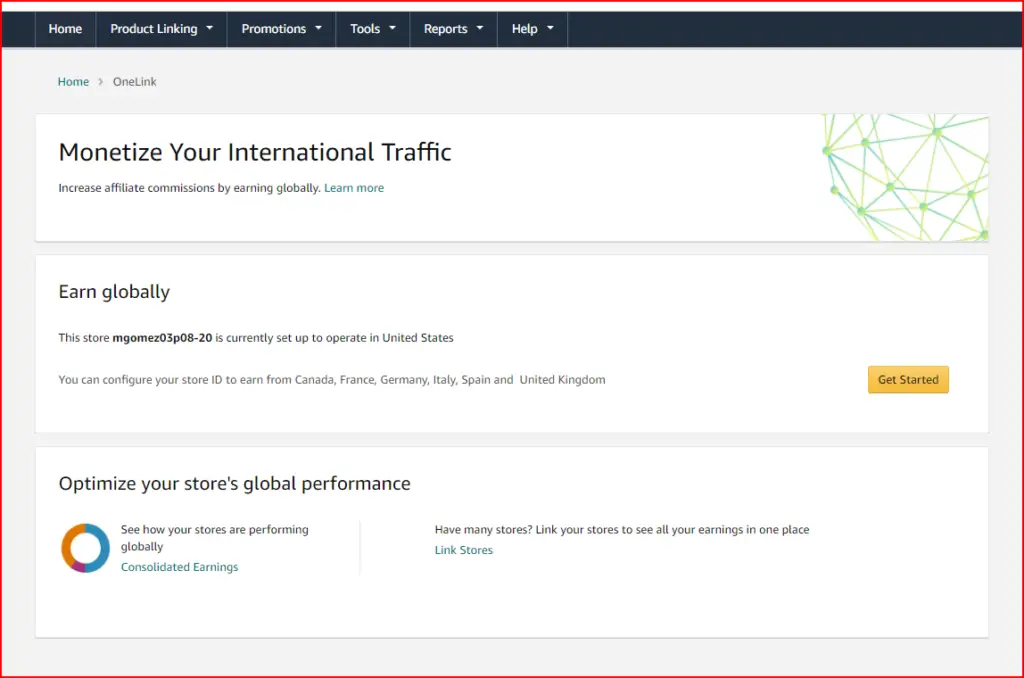Open the Tools menu
Screen dimensions: 1024x678
tap(373, 29)
